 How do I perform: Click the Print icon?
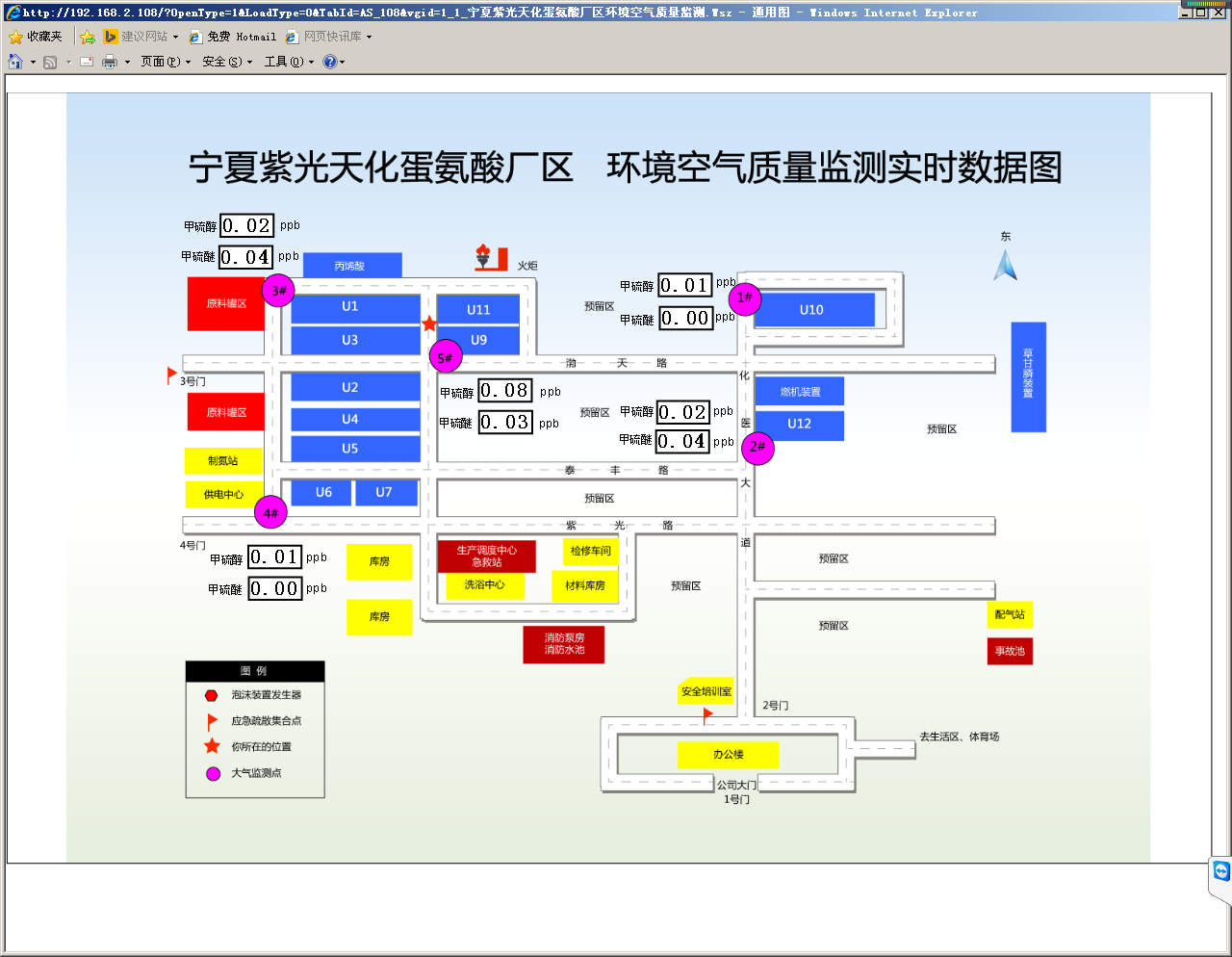tap(110, 62)
